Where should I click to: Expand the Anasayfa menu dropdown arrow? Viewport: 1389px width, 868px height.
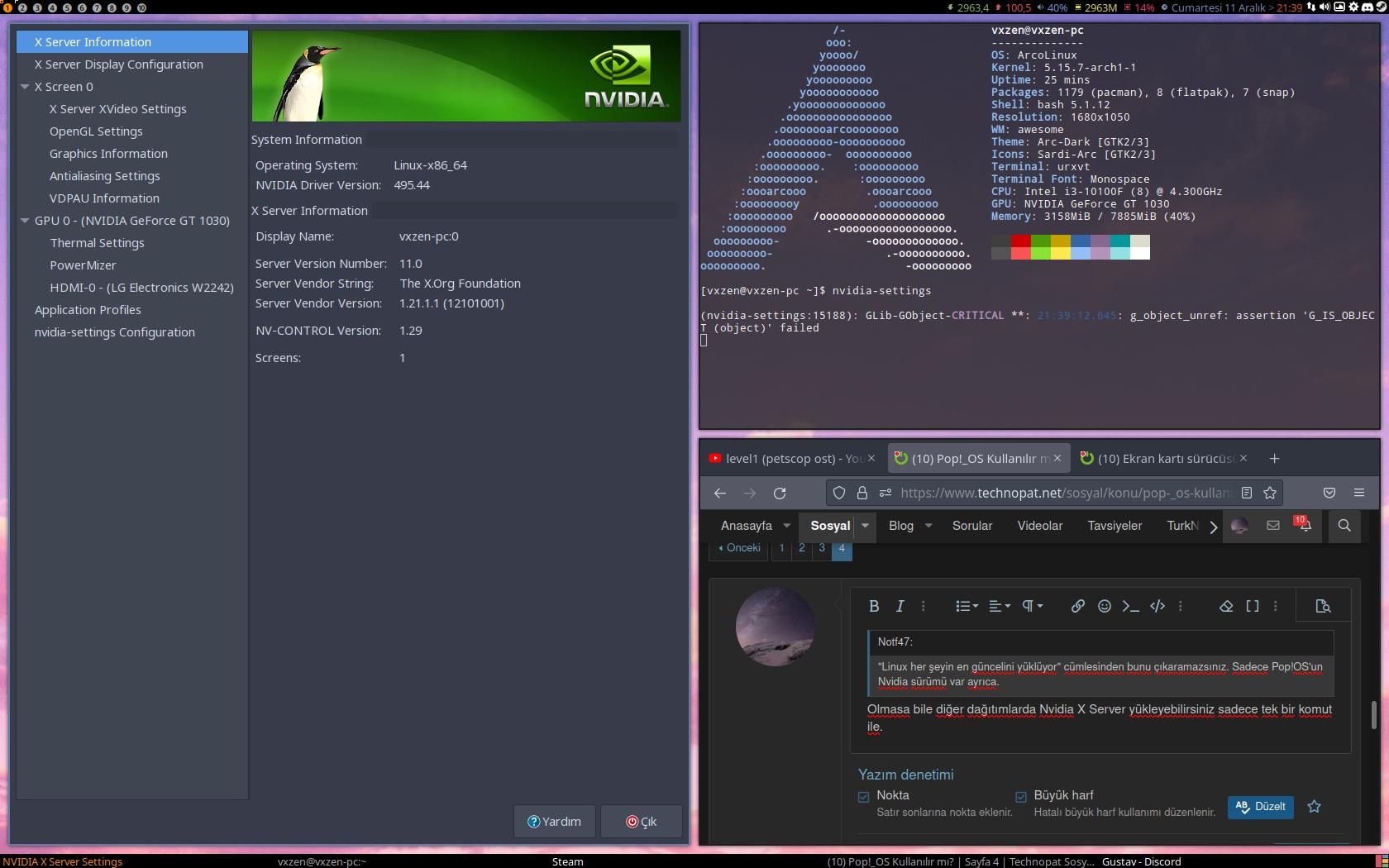click(x=786, y=525)
